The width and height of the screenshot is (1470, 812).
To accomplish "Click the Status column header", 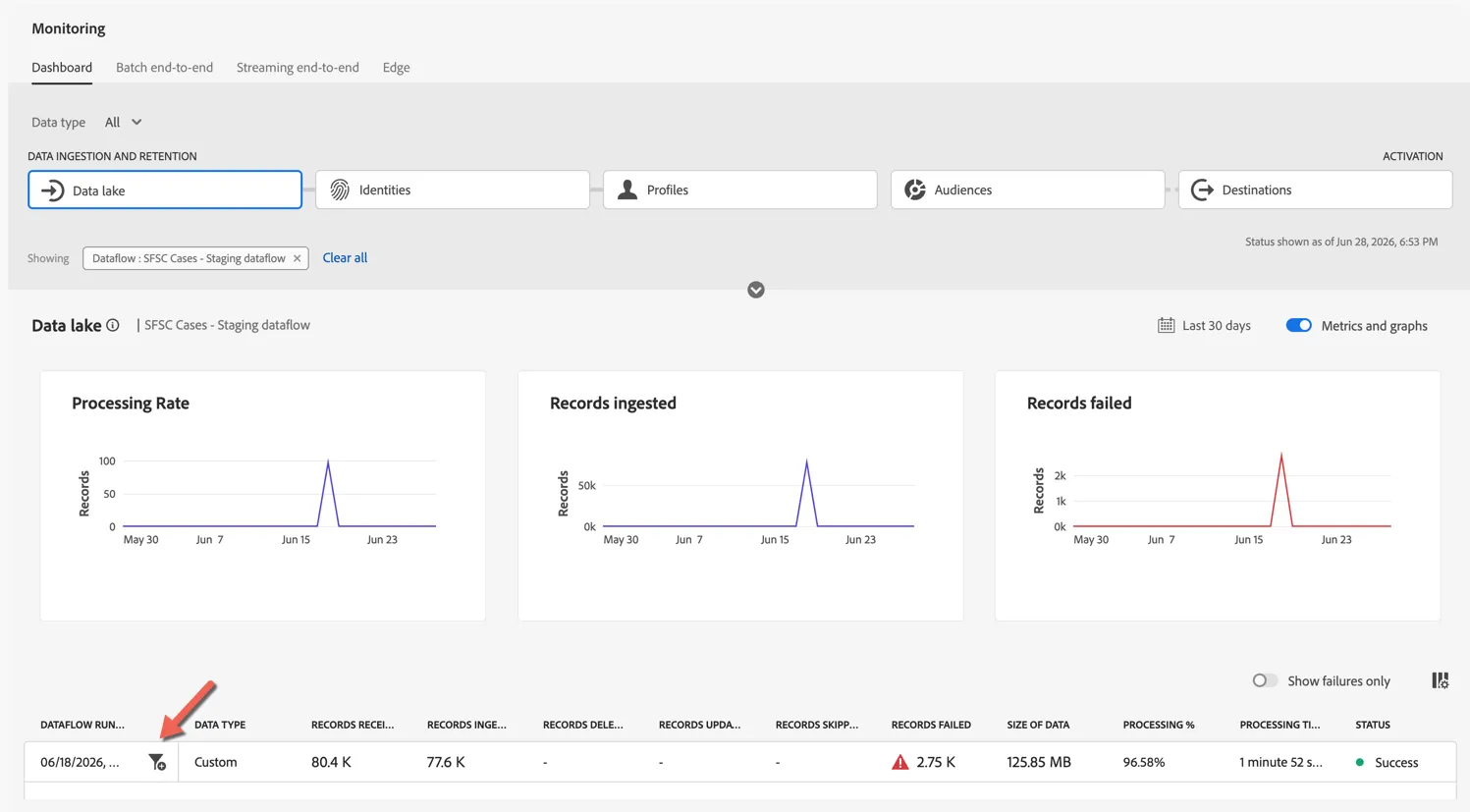I will [1373, 725].
